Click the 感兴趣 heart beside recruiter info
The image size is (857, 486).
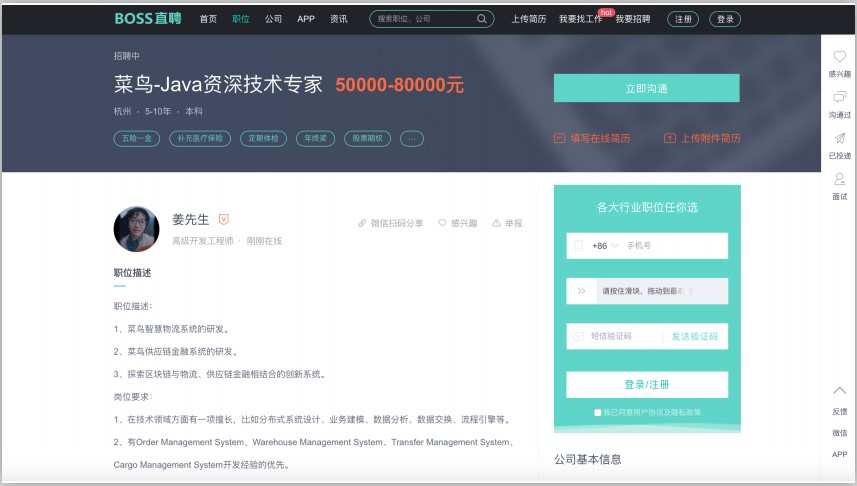tap(442, 223)
